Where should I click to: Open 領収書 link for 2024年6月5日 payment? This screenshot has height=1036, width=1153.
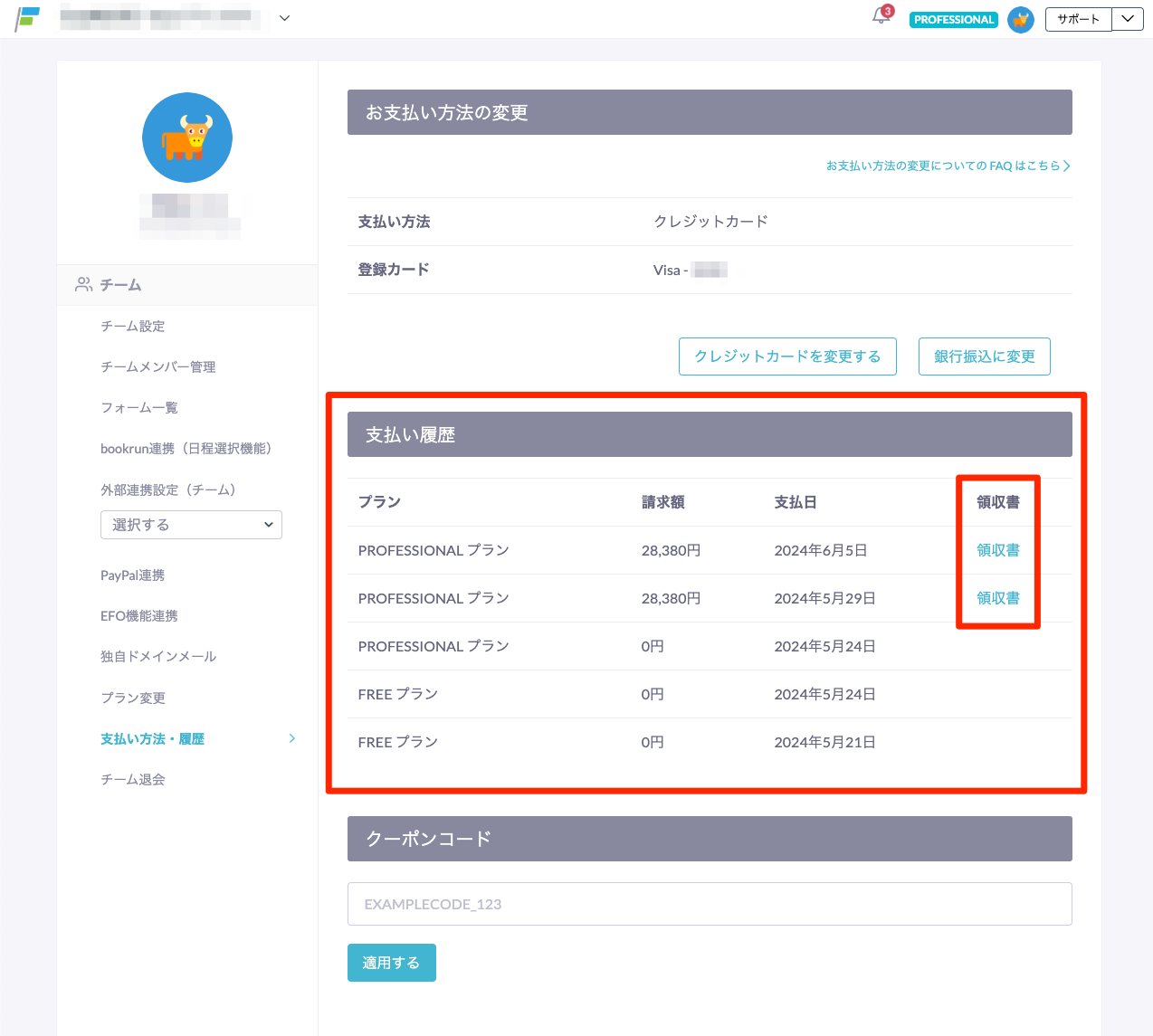pyautogui.click(x=998, y=550)
